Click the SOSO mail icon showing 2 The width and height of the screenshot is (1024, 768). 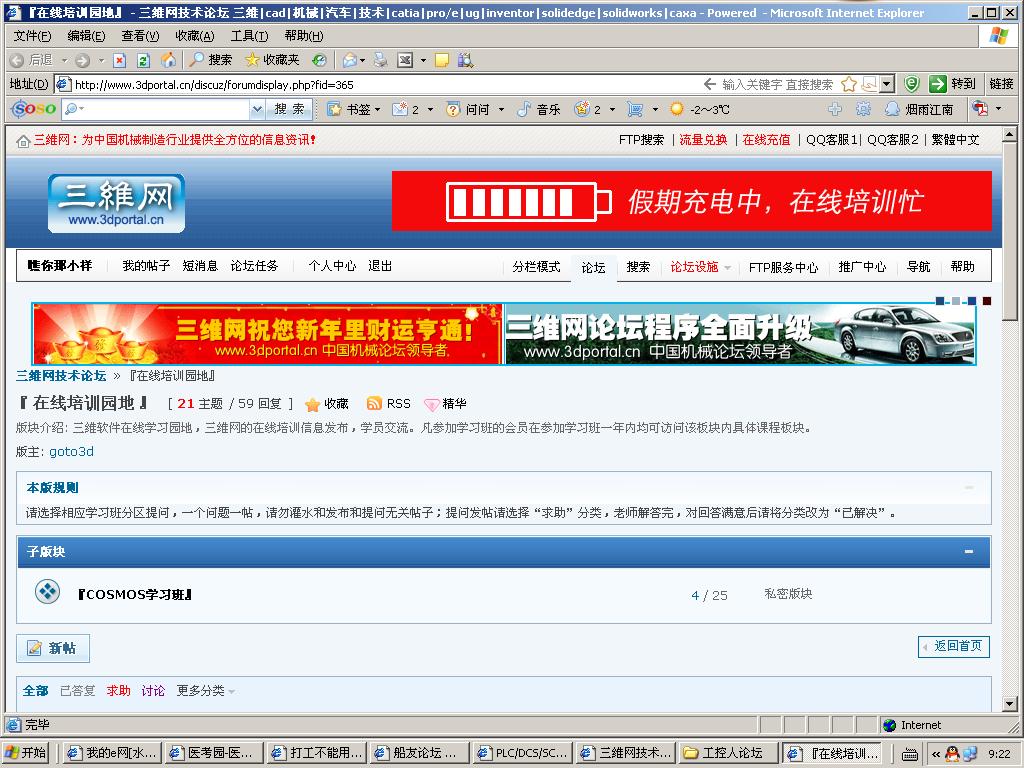[400, 109]
